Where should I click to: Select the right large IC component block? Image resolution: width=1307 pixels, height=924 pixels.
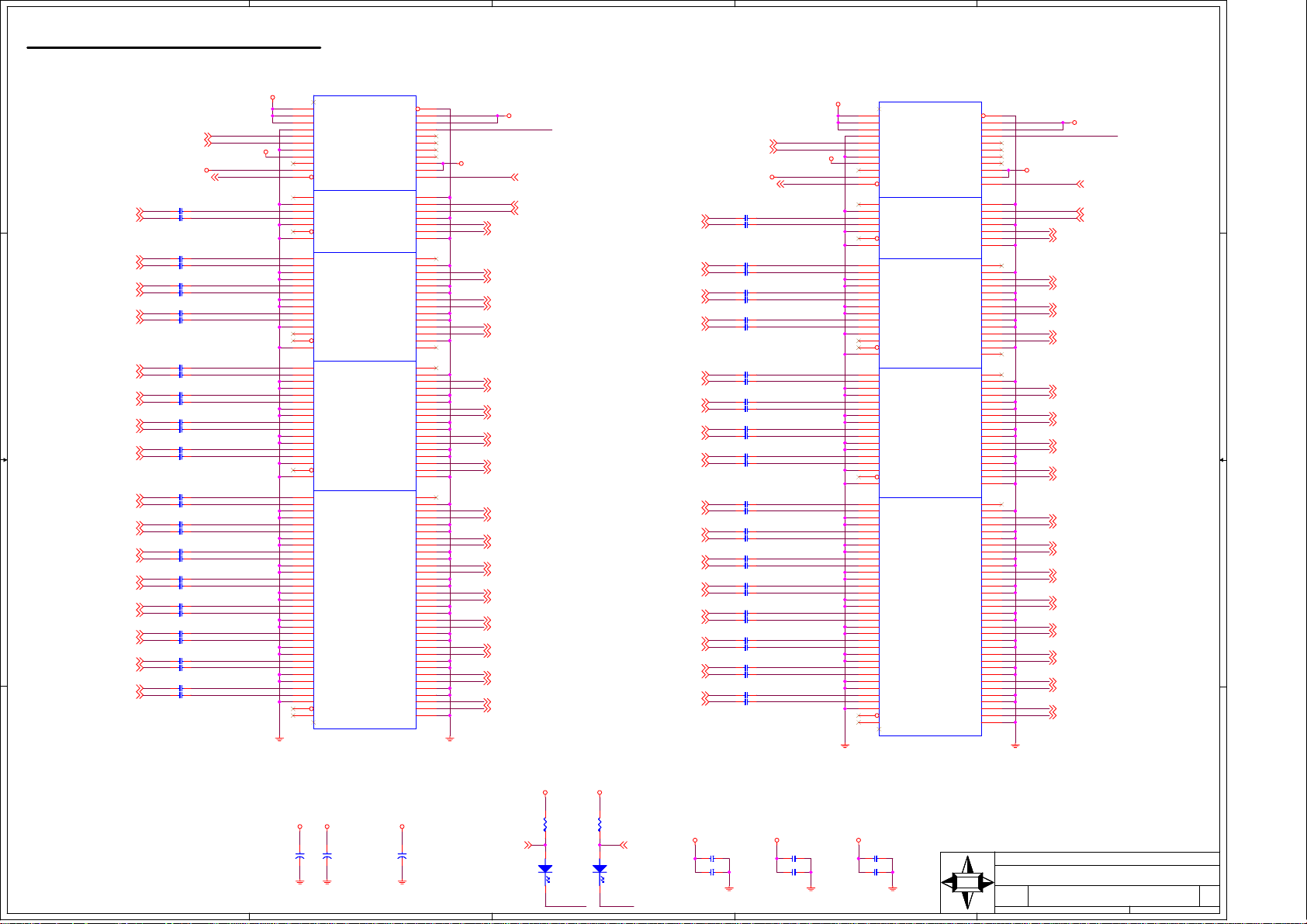[x=930, y=419]
